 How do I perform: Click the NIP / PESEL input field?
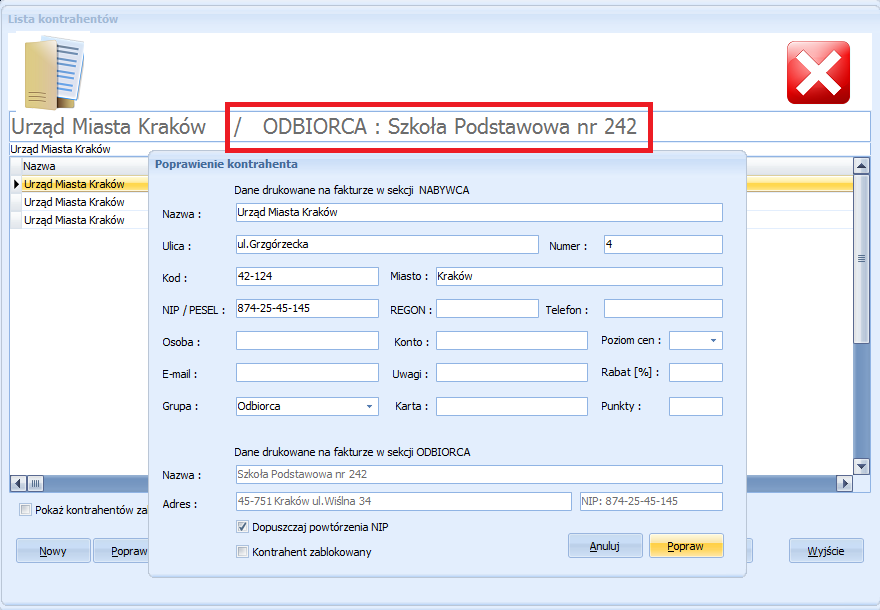[308, 309]
